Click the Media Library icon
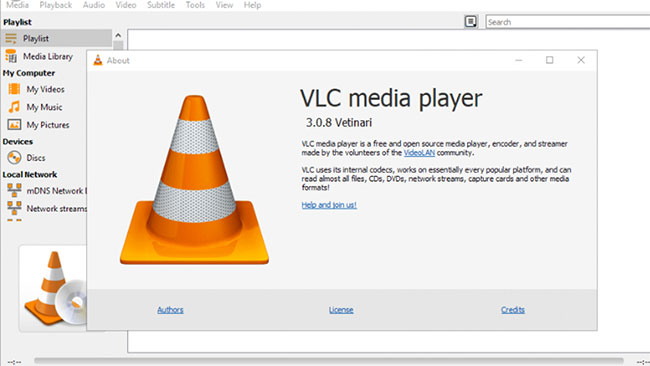The width and height of the screenshot is (650, 366). pos(11,56)
